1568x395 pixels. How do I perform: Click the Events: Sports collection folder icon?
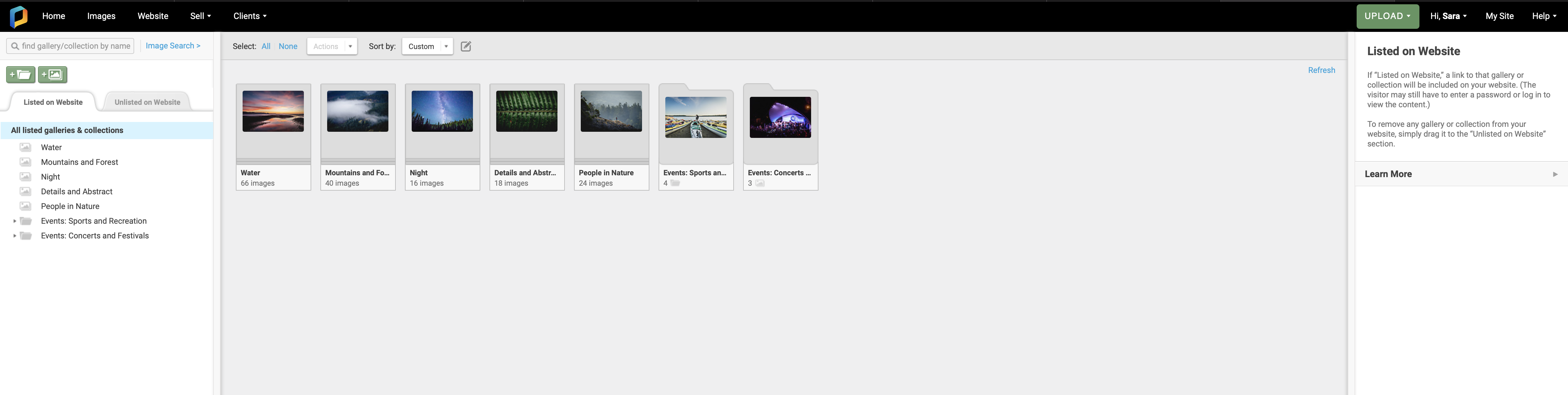25,221
